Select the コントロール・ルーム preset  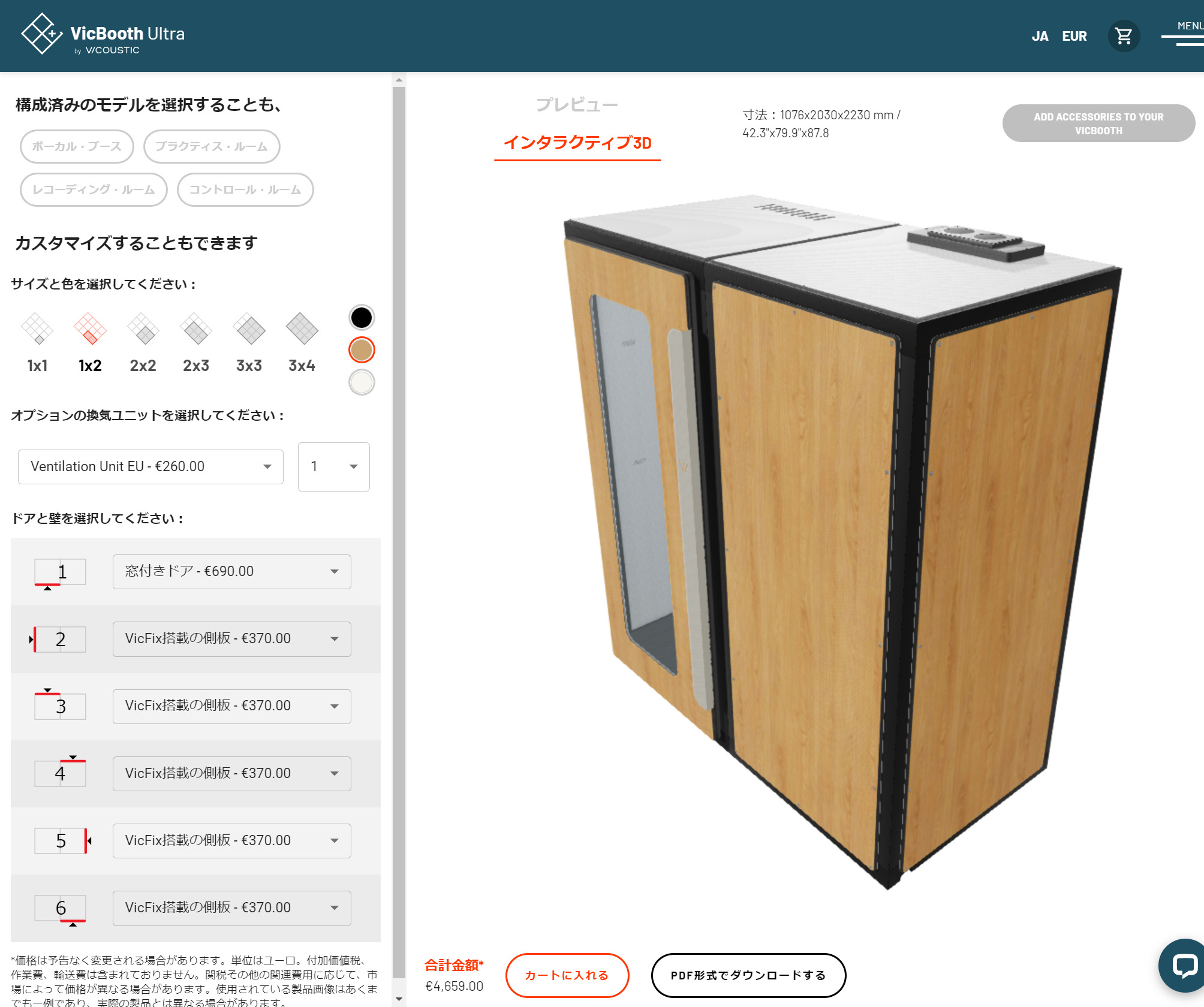coord(245,189)
